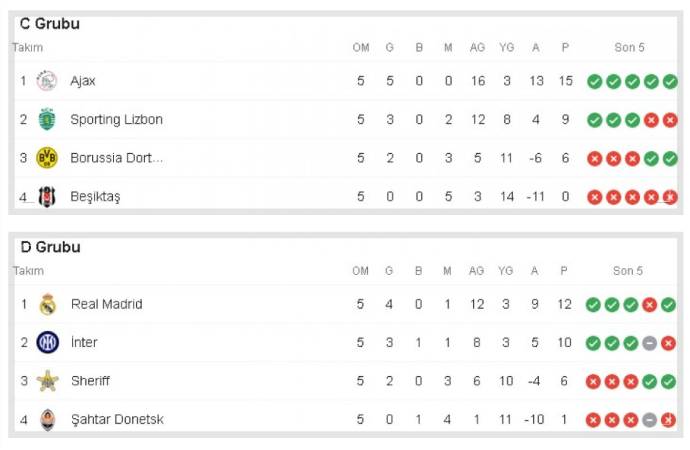Click the Ajax club crest icon
This screenshot has width=690, height=450.
point(47,81)
